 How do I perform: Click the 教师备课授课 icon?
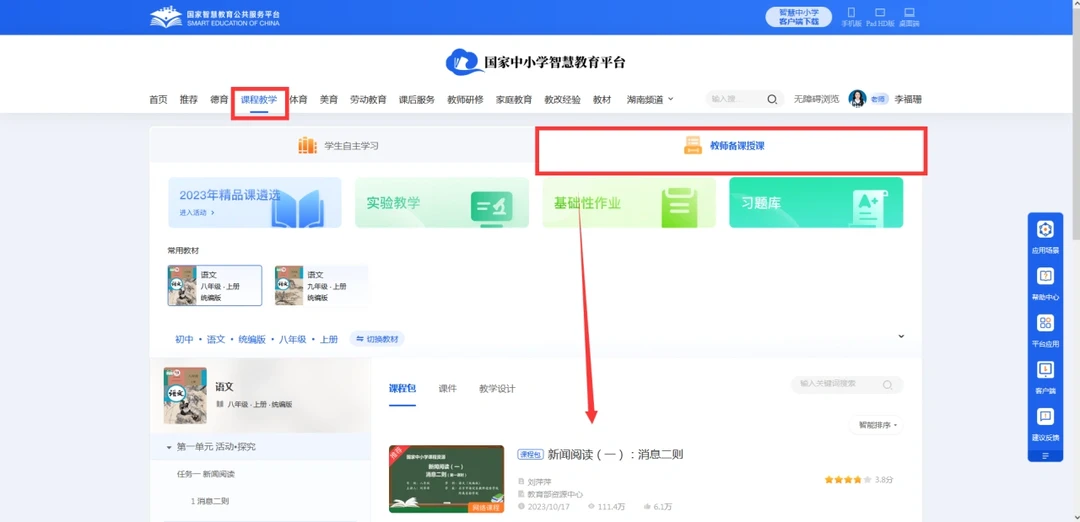coord(692,145)
